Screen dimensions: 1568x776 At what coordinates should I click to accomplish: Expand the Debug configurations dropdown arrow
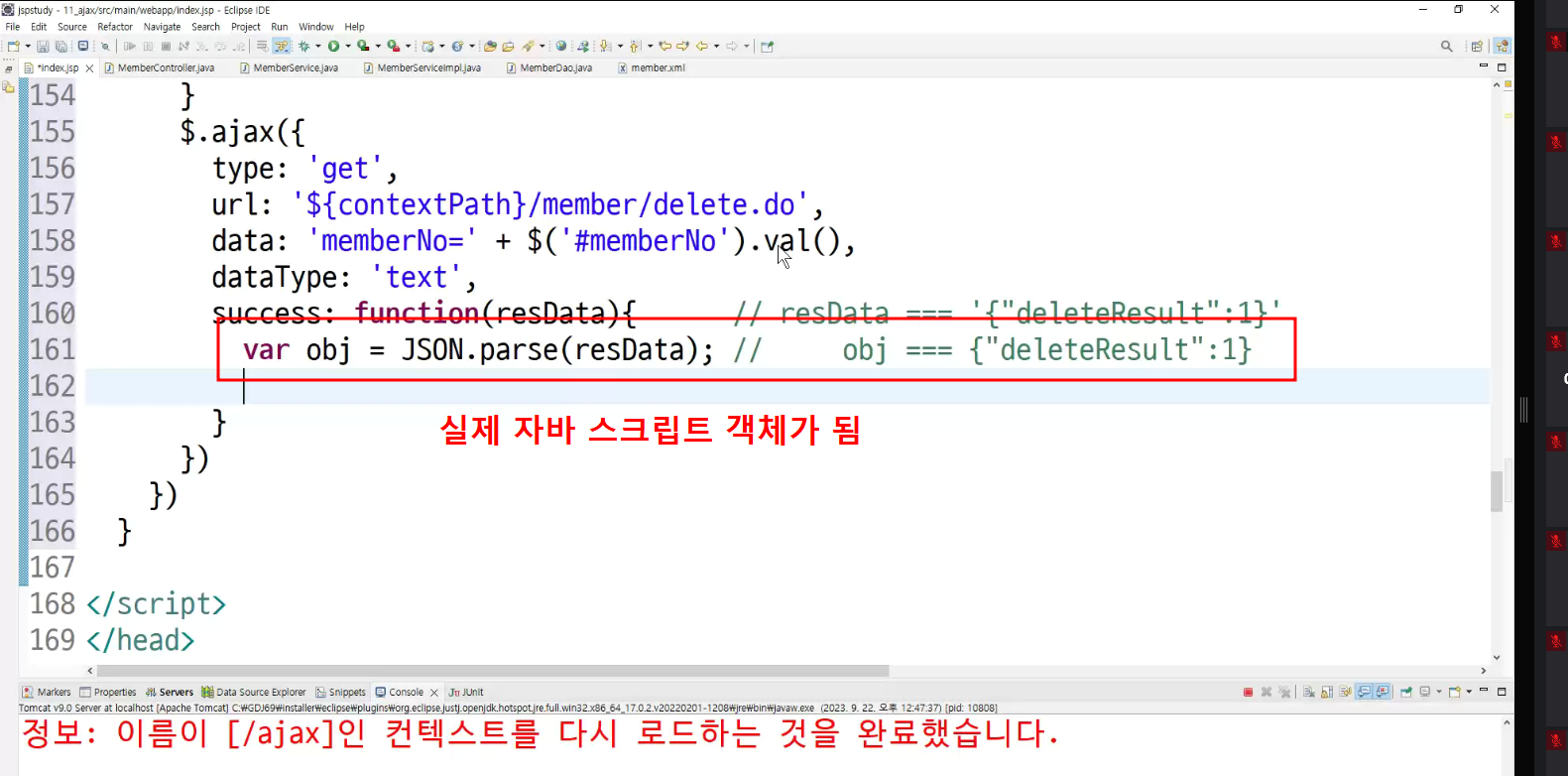[x=317, y=47]
